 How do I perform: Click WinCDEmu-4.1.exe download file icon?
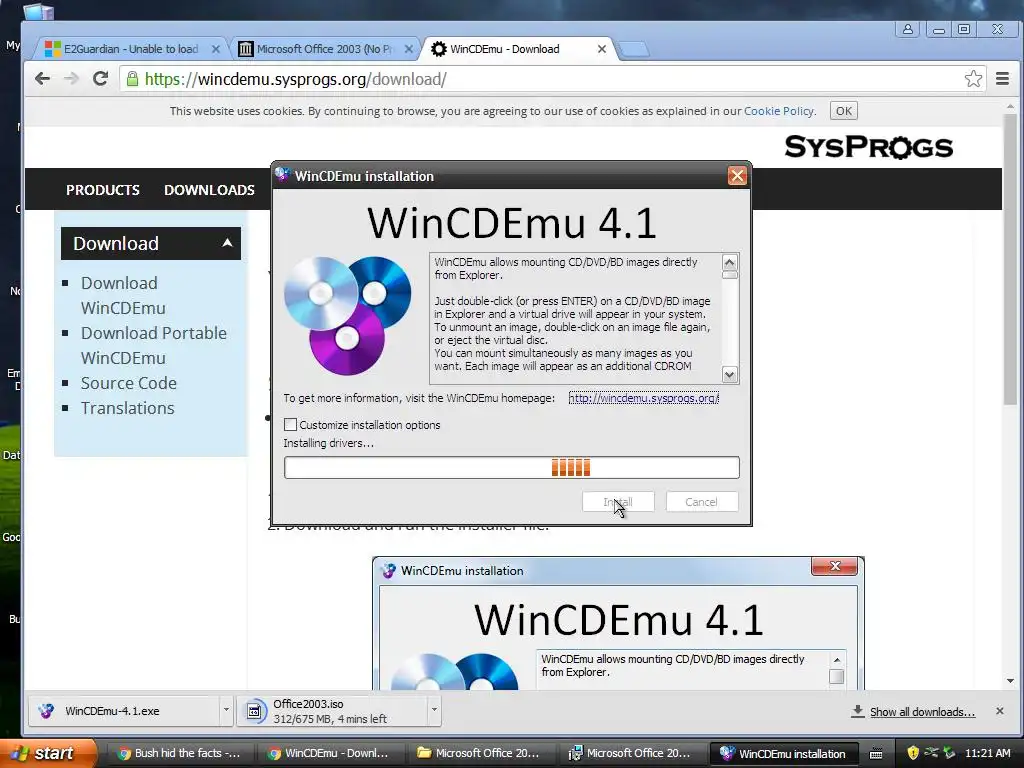pyautogui.click(x=46, y=711)
